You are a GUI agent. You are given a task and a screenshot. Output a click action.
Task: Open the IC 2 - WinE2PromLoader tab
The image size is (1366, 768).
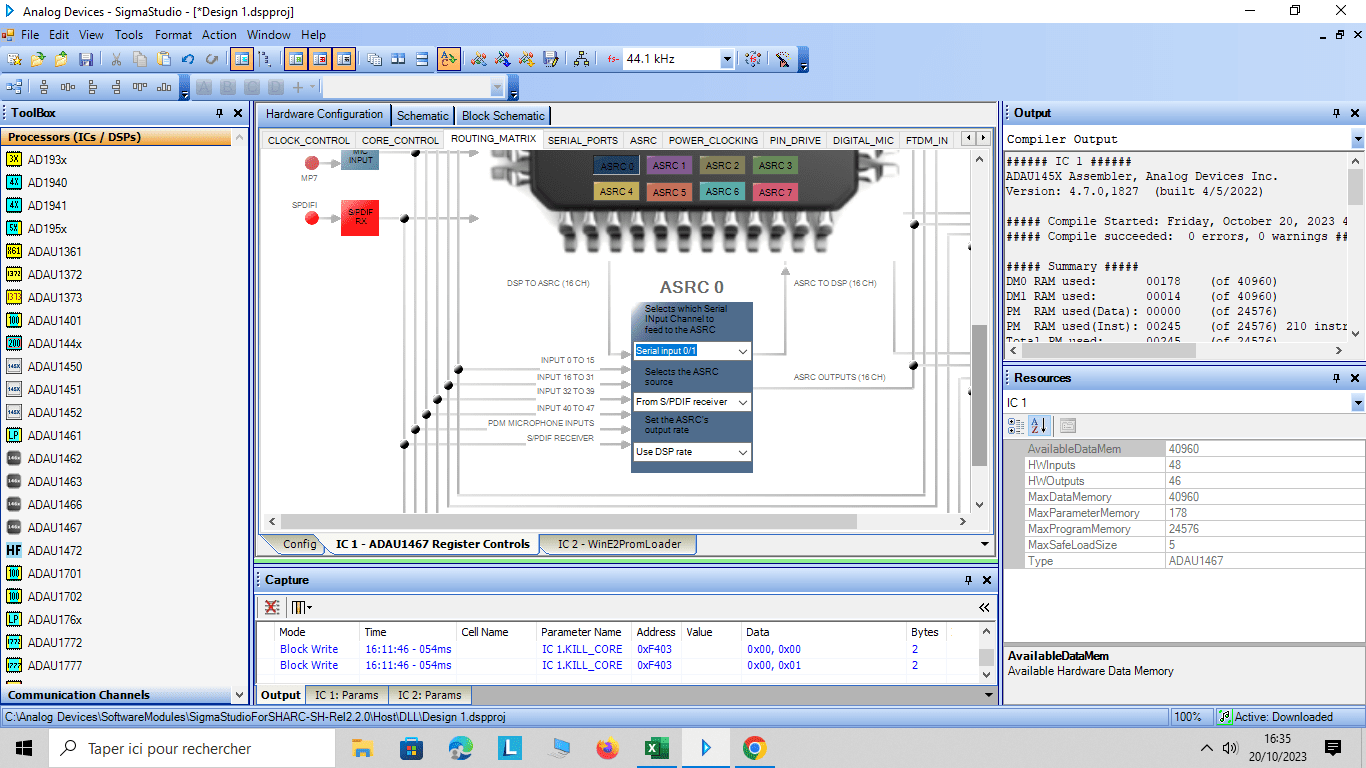tap(619, 544)
